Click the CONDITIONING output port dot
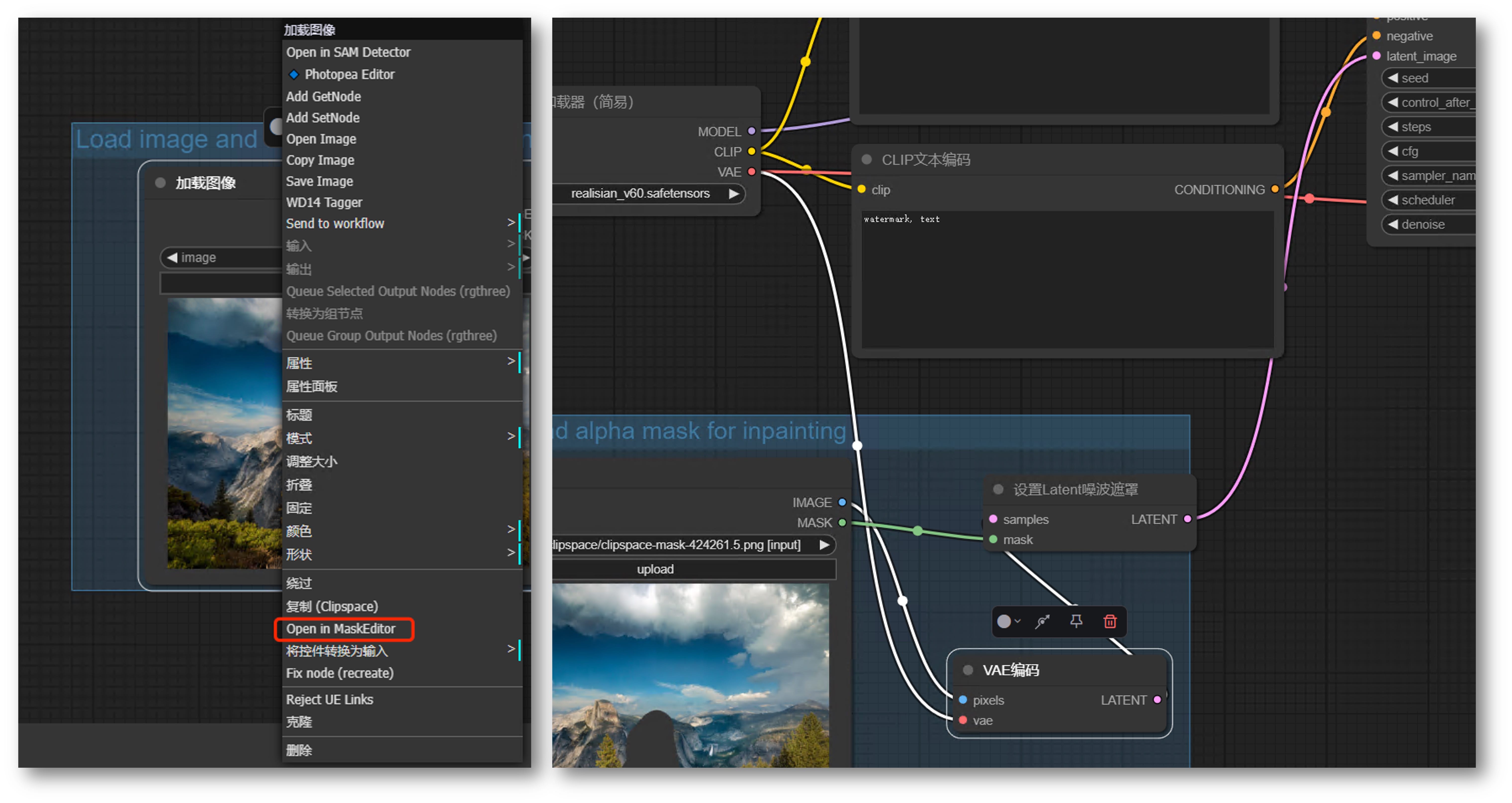 point(1274,189)
